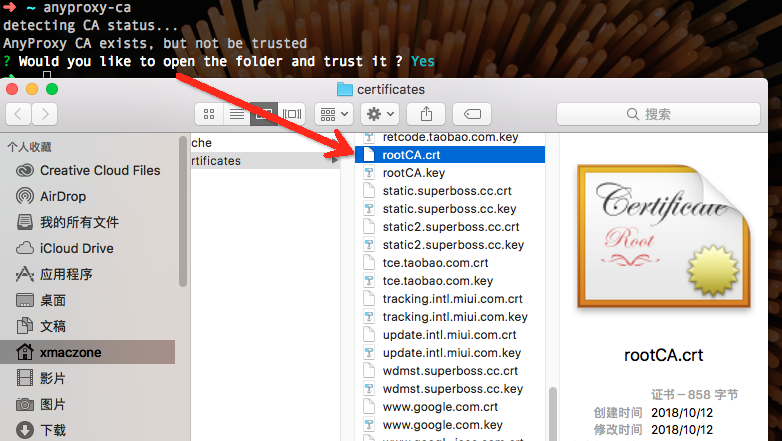
Task: Select the 'che' folder in first column
Action: pyautogui.click(x=265, y=143)
